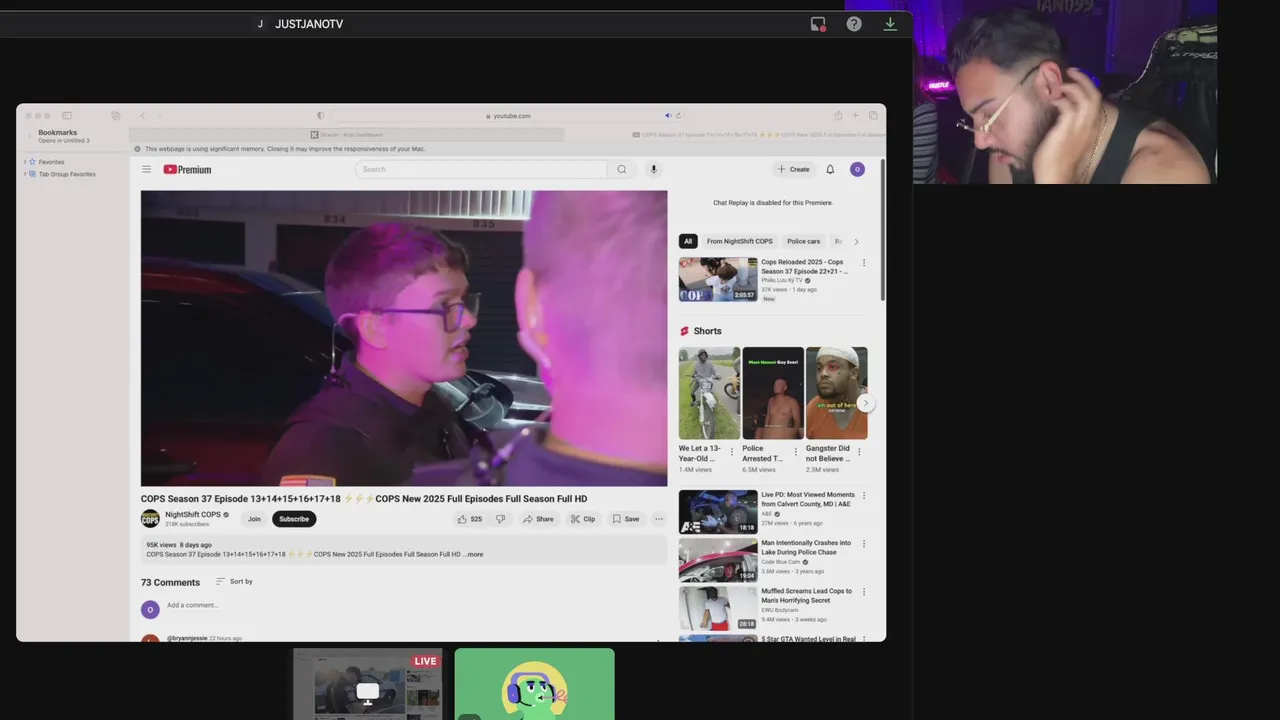The image size is (1280, 720).
Task: Open the Shorts section heading
Action: [x=700, y=331]
